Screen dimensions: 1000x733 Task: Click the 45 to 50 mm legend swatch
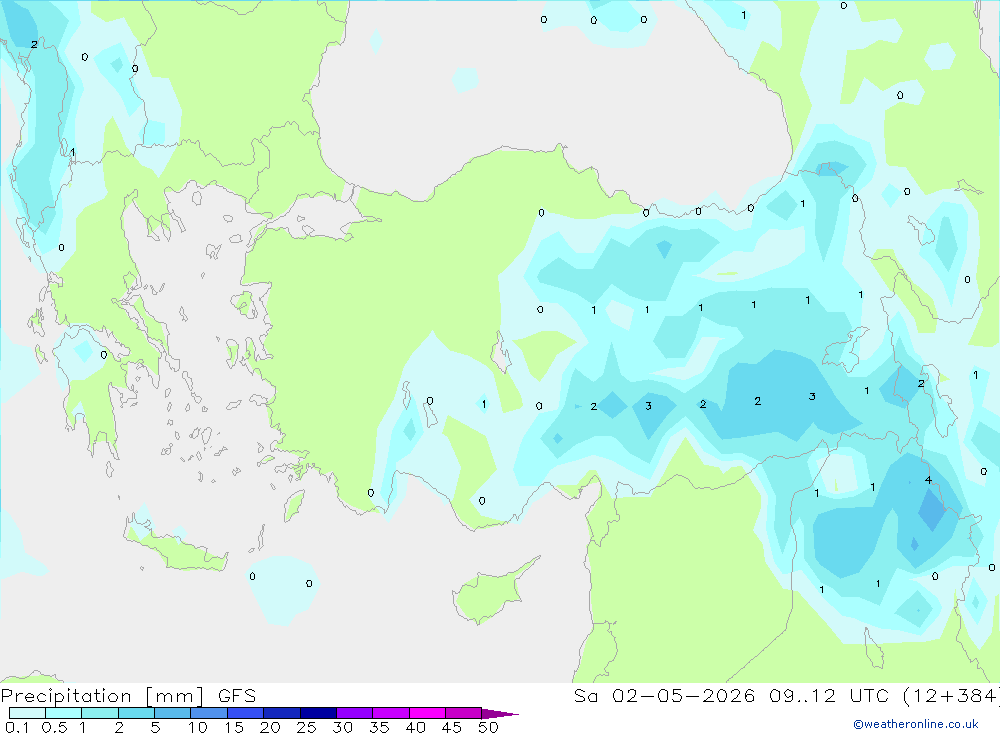463,713
